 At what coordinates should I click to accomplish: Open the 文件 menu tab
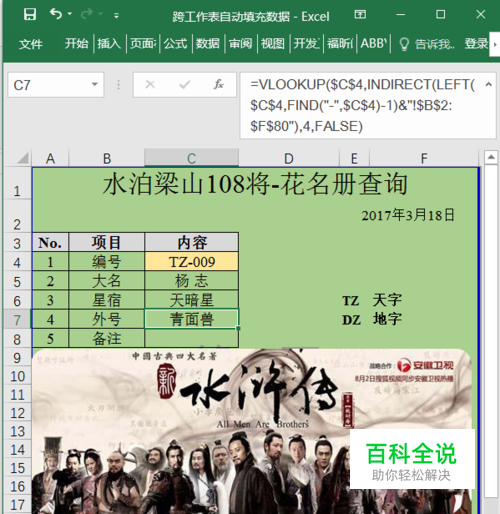point(31,44)
